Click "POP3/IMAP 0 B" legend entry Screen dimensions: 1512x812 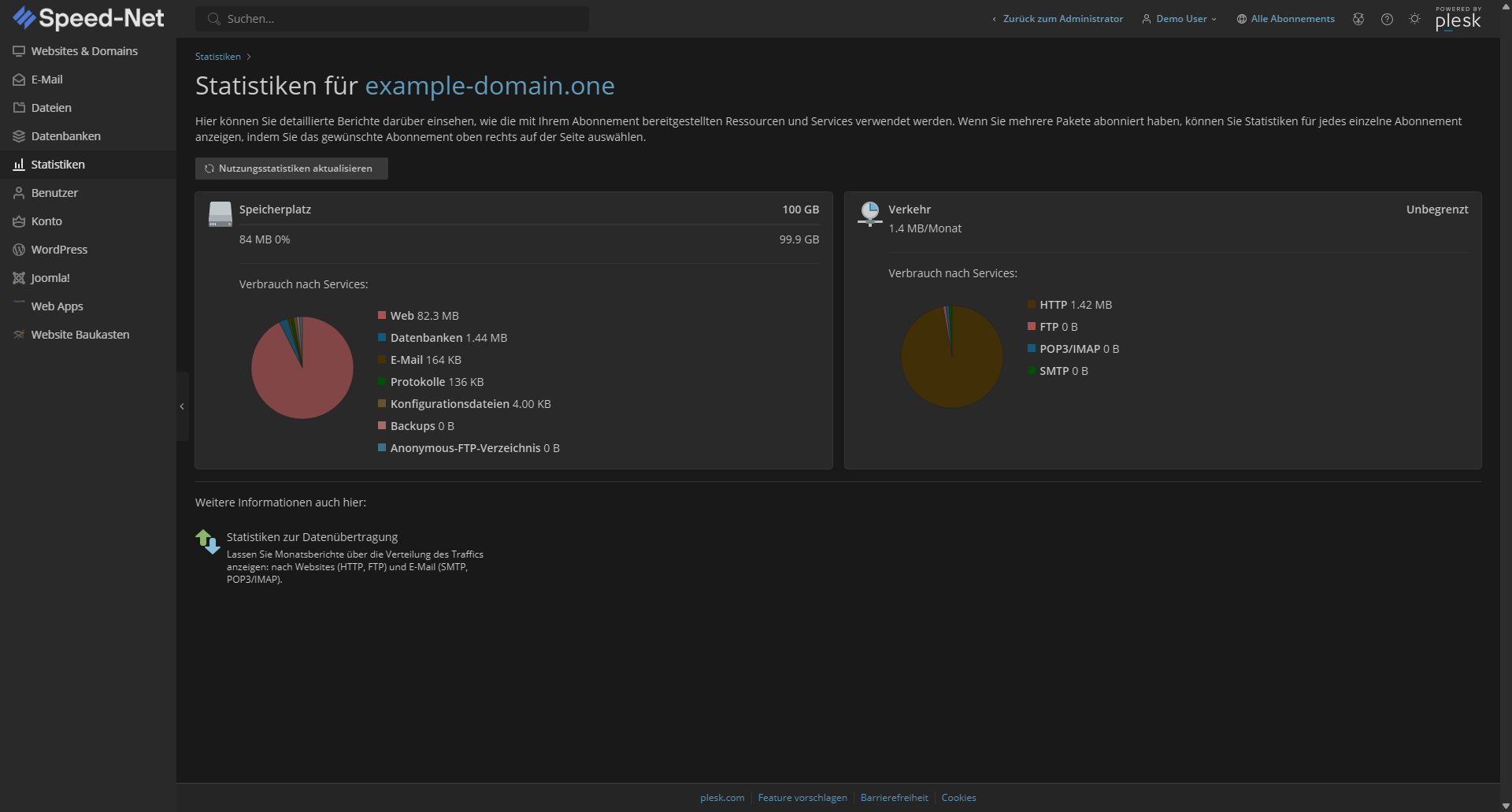pyautogui.click(x=1080, y=349)
